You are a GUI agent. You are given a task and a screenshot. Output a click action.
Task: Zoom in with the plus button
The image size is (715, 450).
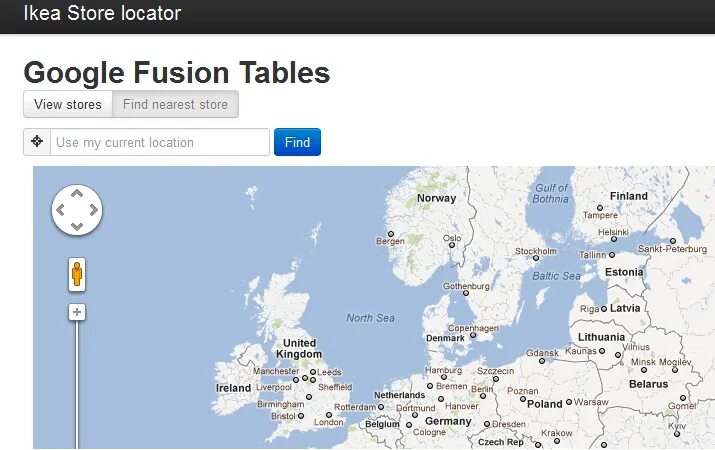click(77, 312)
